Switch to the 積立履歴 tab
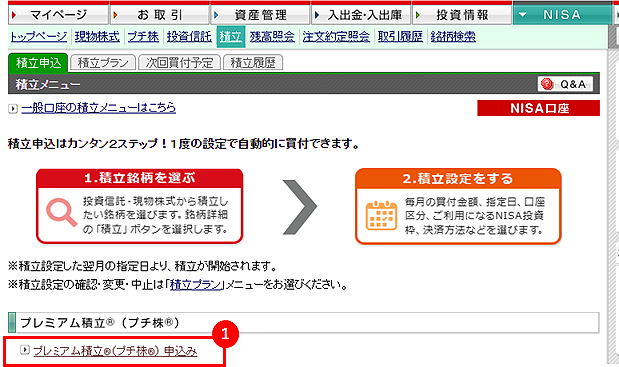The image size is (619, 367). tap(253, 63)
